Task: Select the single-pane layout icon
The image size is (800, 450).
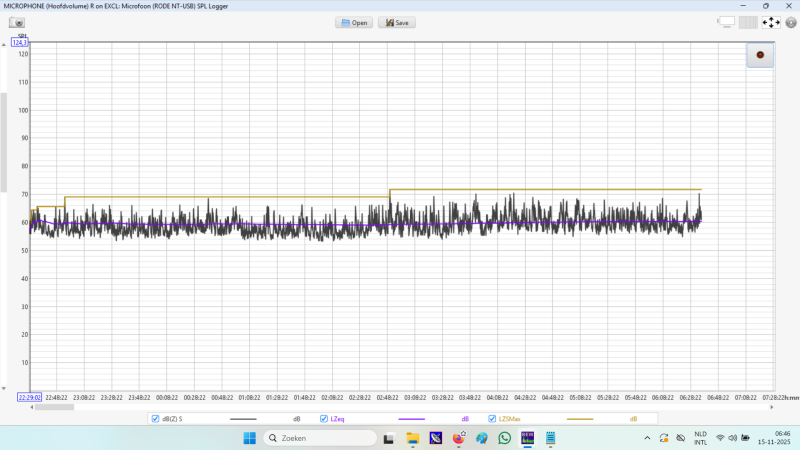Action: click(726, 22)
